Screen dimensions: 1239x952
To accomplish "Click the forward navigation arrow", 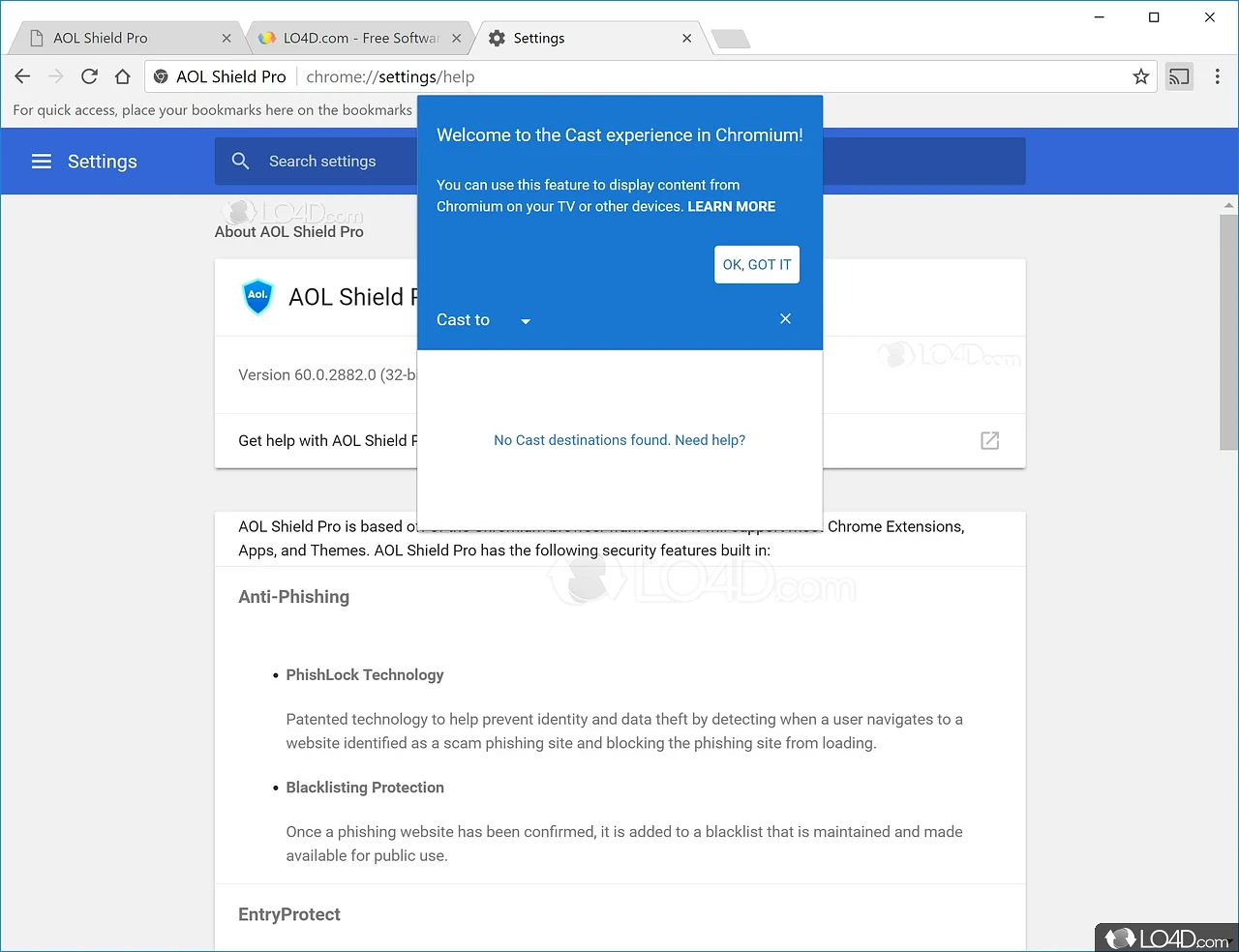I will tap(56, 76).
